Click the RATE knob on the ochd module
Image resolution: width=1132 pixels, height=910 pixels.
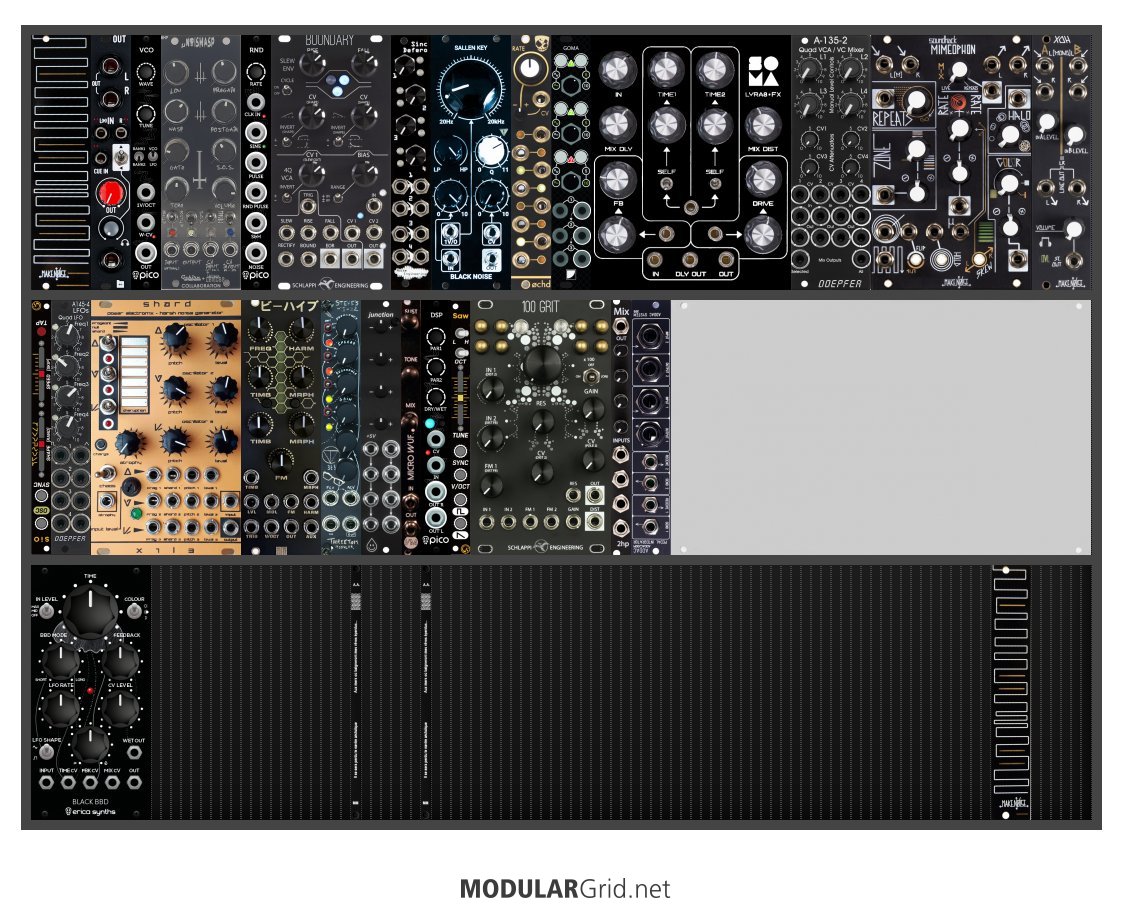click(x=530, y=68)
